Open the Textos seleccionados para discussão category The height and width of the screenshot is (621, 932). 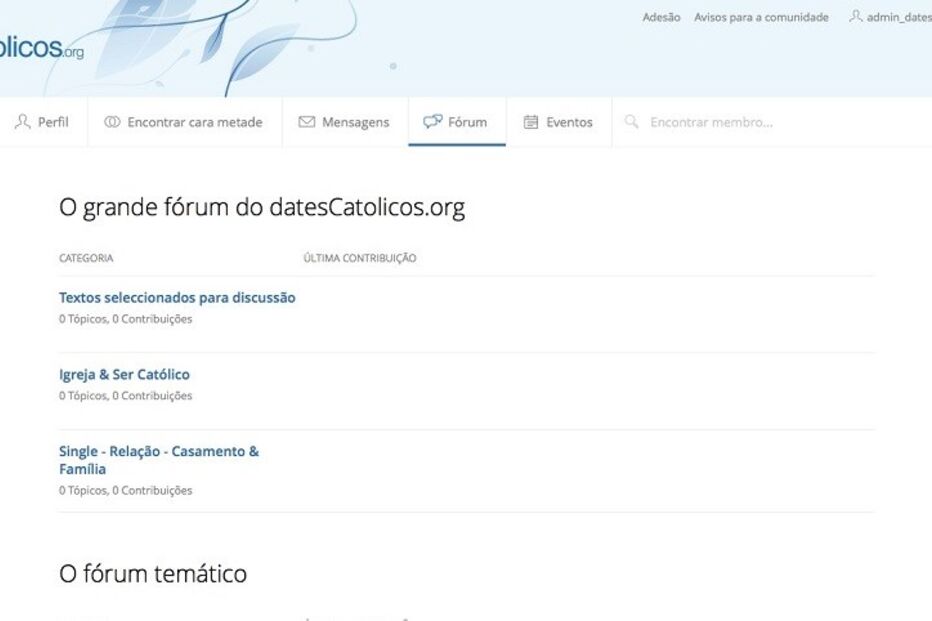click(x=177, y=297)
